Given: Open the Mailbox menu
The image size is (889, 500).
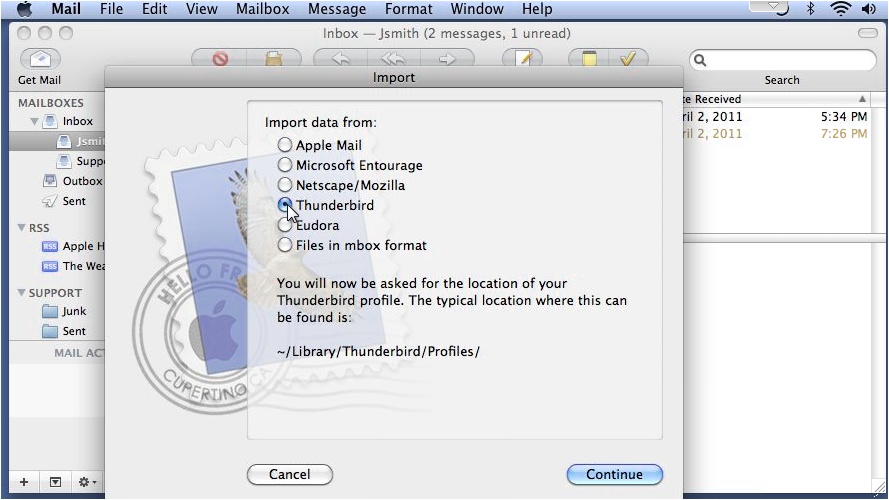Looking at the screenshot, I should (263, 9).
